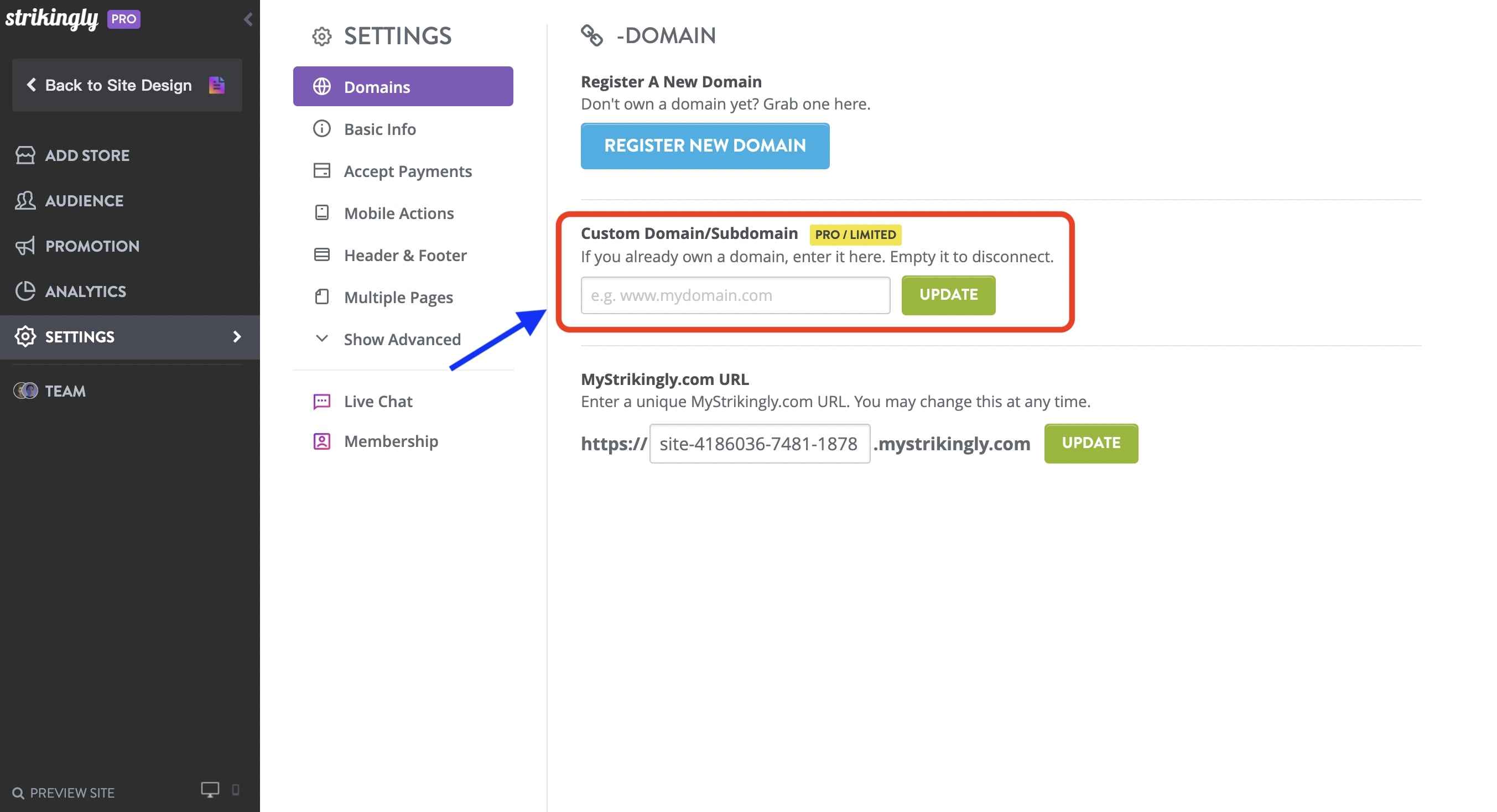
Task: Click the Mobile Actions phone icon
Action: 322,213
